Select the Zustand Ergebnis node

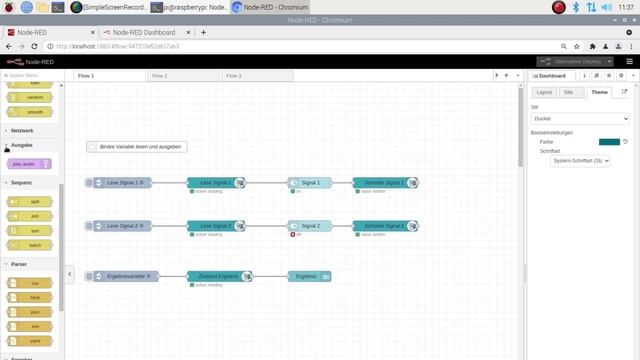[220, 277]
